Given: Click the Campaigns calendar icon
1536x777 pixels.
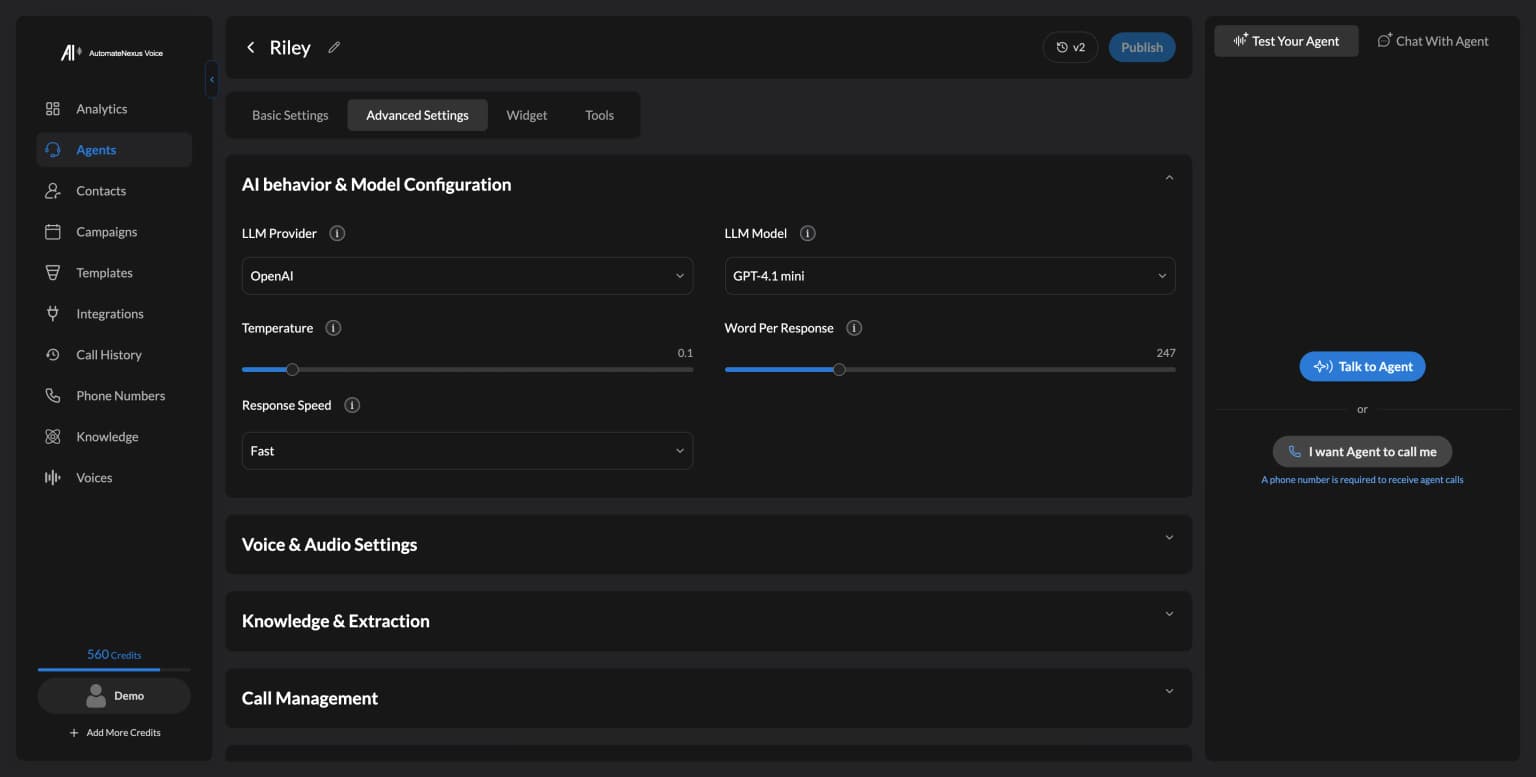Looking at the screenshot, I should point(53,232).
